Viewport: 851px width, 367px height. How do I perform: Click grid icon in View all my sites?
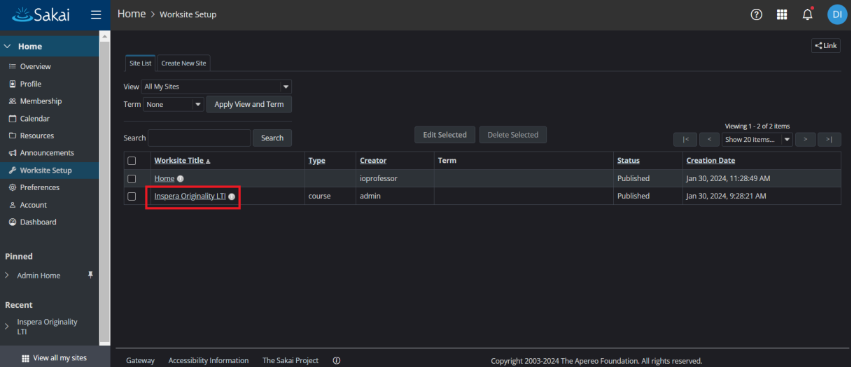tap(25, 358)
